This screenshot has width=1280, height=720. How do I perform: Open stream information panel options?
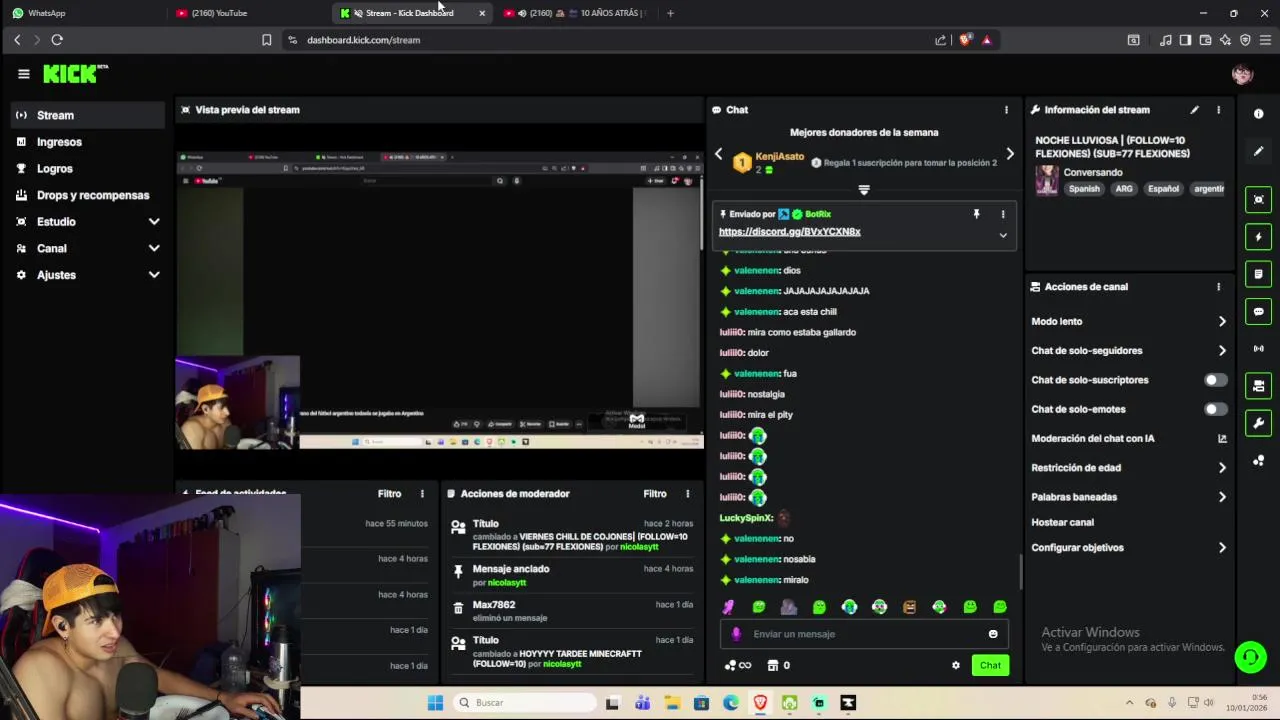(x=1218, y=110)
